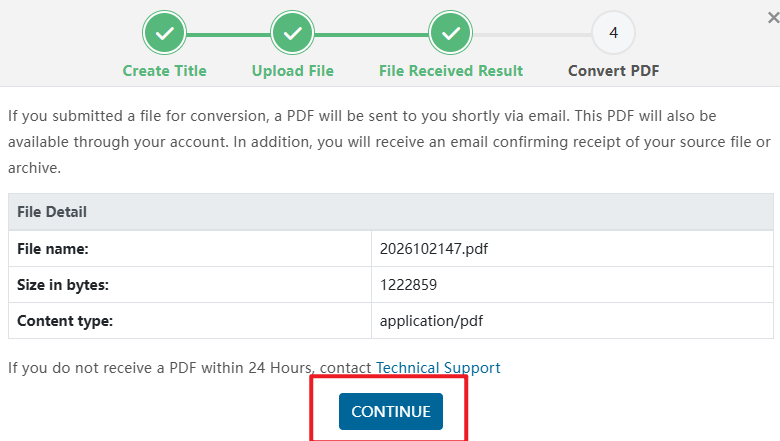
Task: Click the step 4 circle icon
Action: pos(613,33)
